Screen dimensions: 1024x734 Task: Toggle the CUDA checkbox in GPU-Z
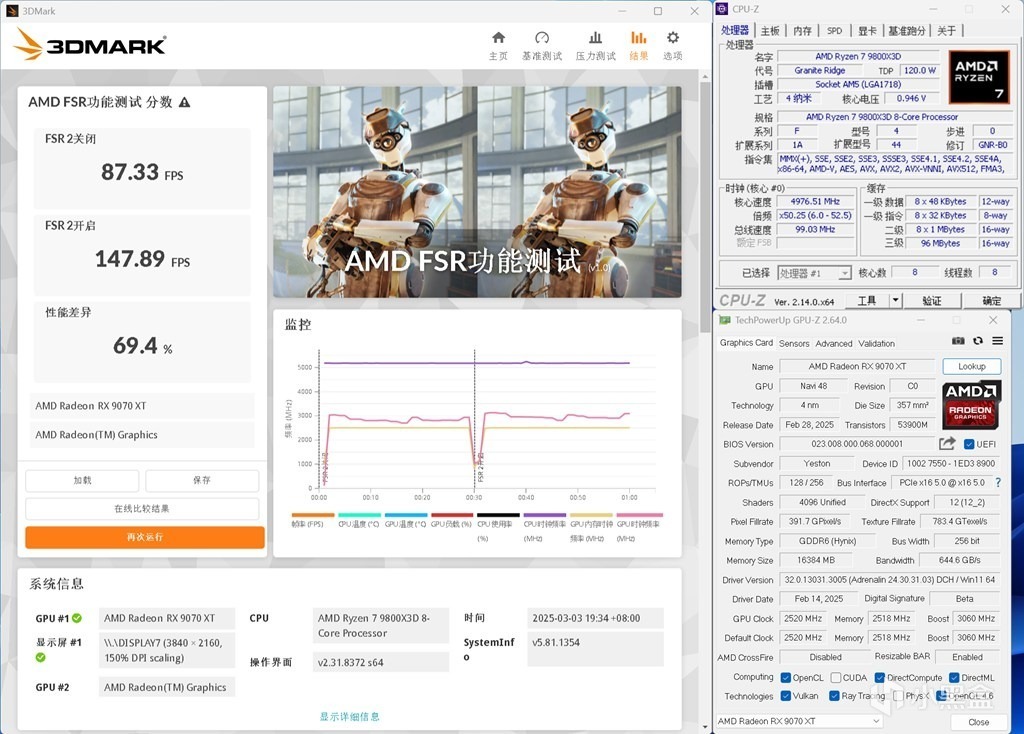(836, 677)
